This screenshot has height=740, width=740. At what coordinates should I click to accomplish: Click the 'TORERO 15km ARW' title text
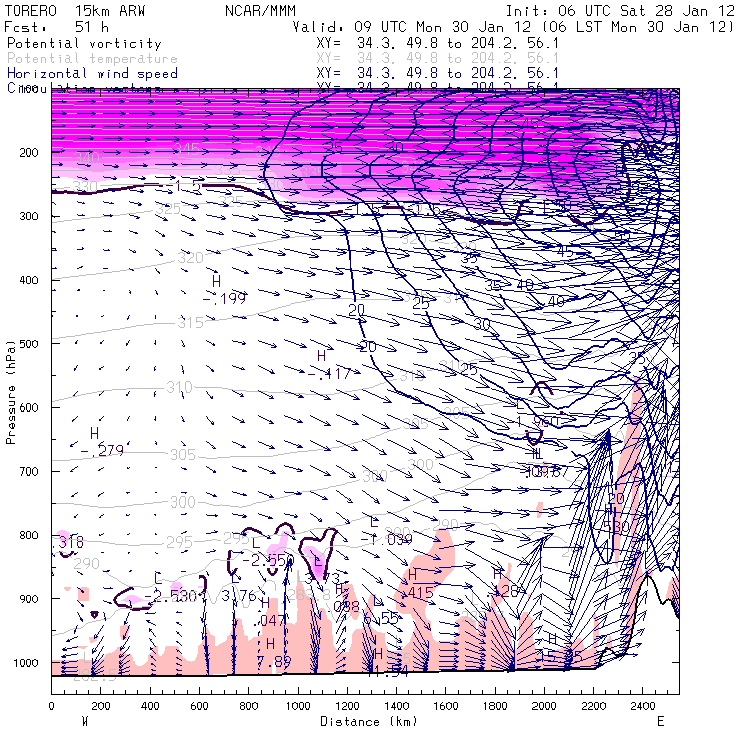[x=75, y=10]
